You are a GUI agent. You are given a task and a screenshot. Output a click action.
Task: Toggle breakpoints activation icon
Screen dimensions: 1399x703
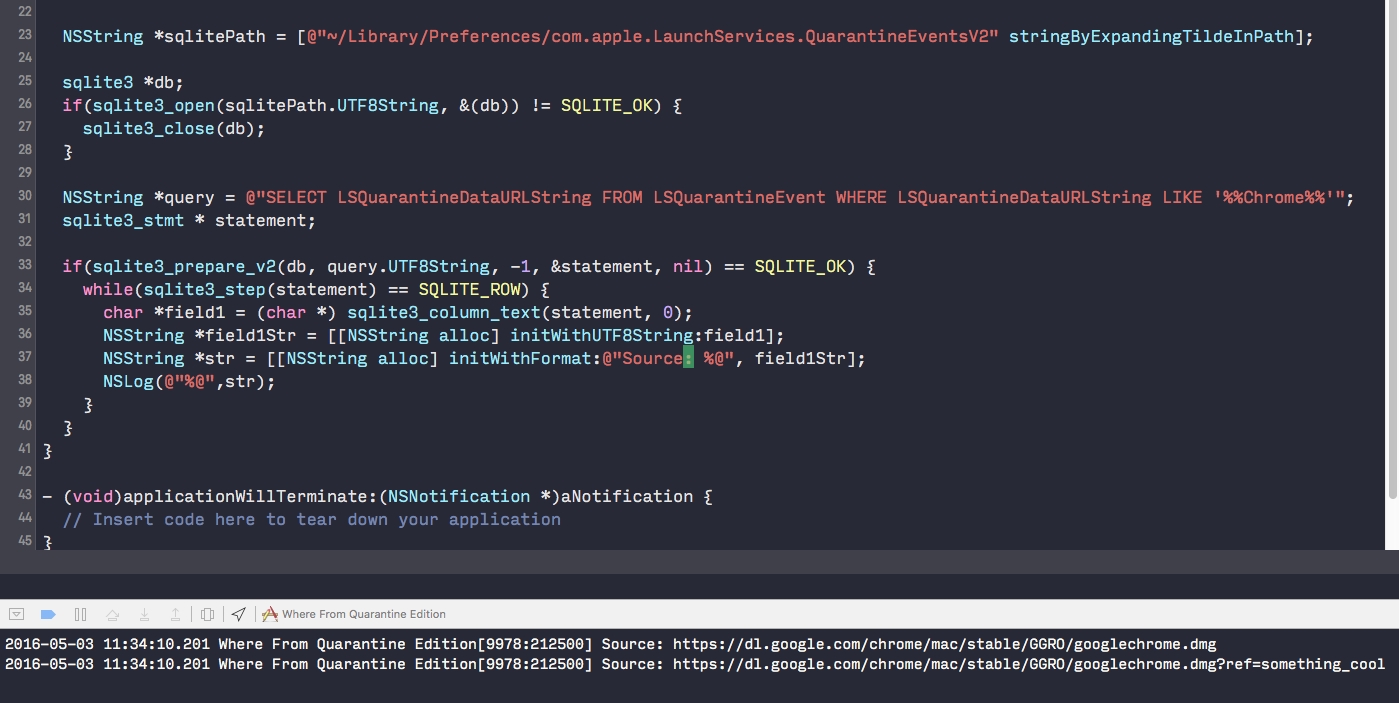click(x=47, y=614)
